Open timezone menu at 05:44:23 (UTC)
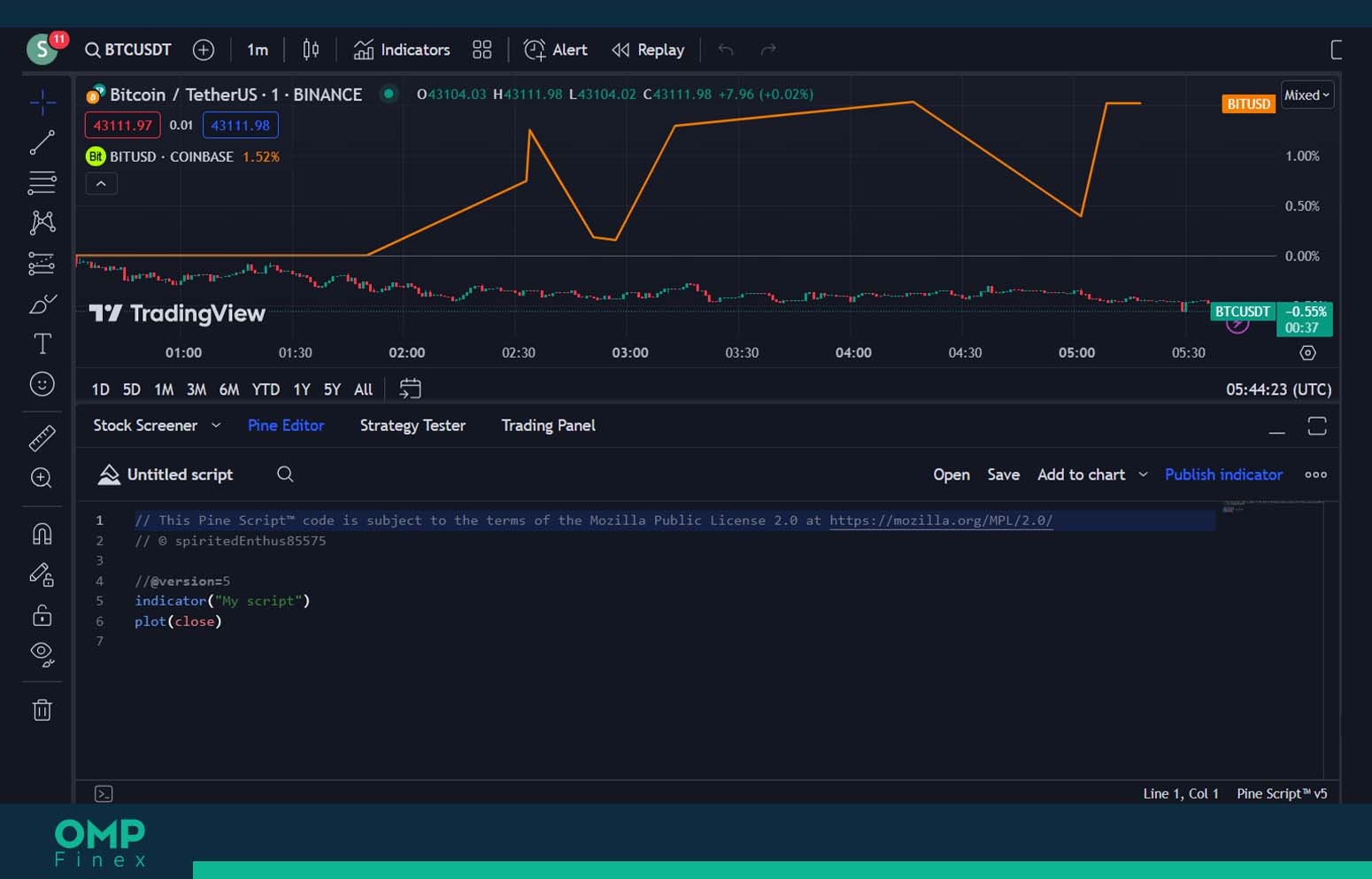The width and height of the screenshot is (1372, 879). [1278, 389]
